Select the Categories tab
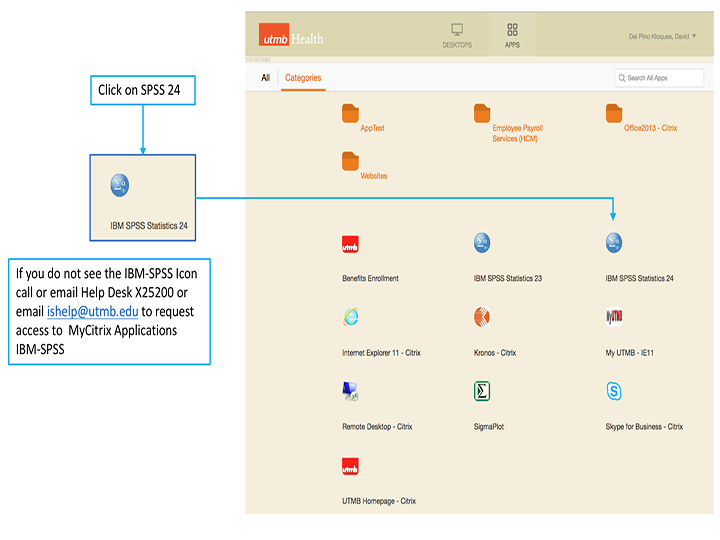The height and width of the screenshot is (540, 720). (x=303, y=78)
